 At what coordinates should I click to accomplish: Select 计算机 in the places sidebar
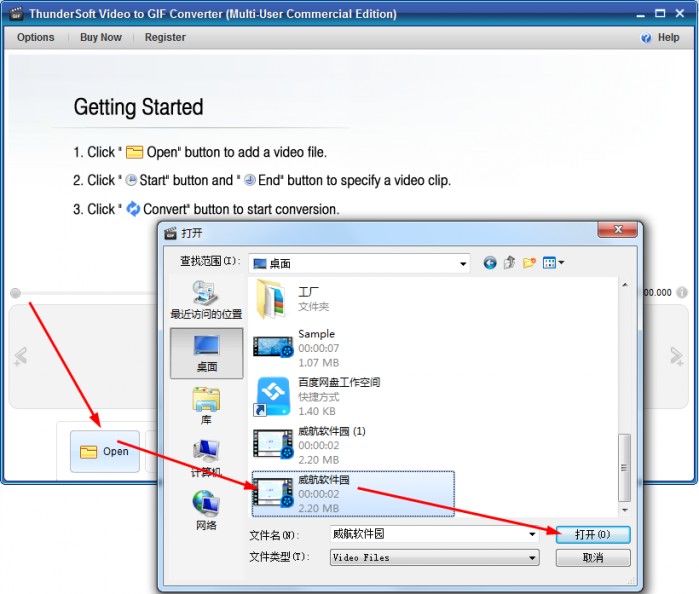[x=206, y=458]
